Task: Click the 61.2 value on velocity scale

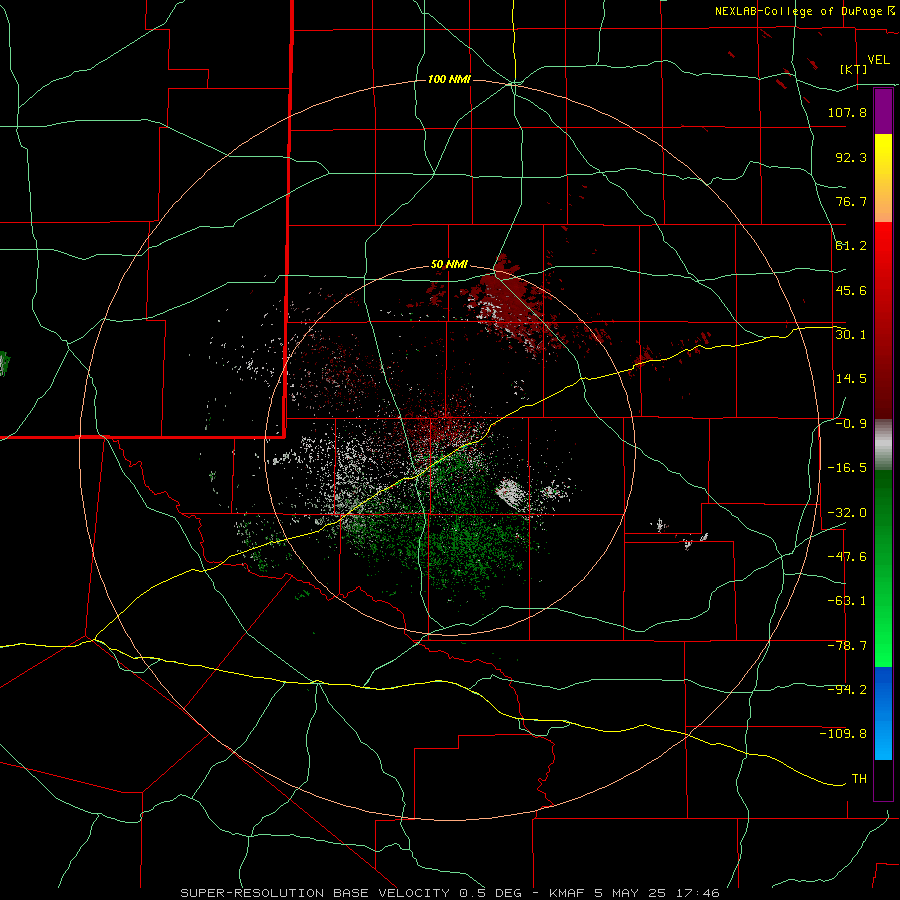Action: [x=851, y=246]
